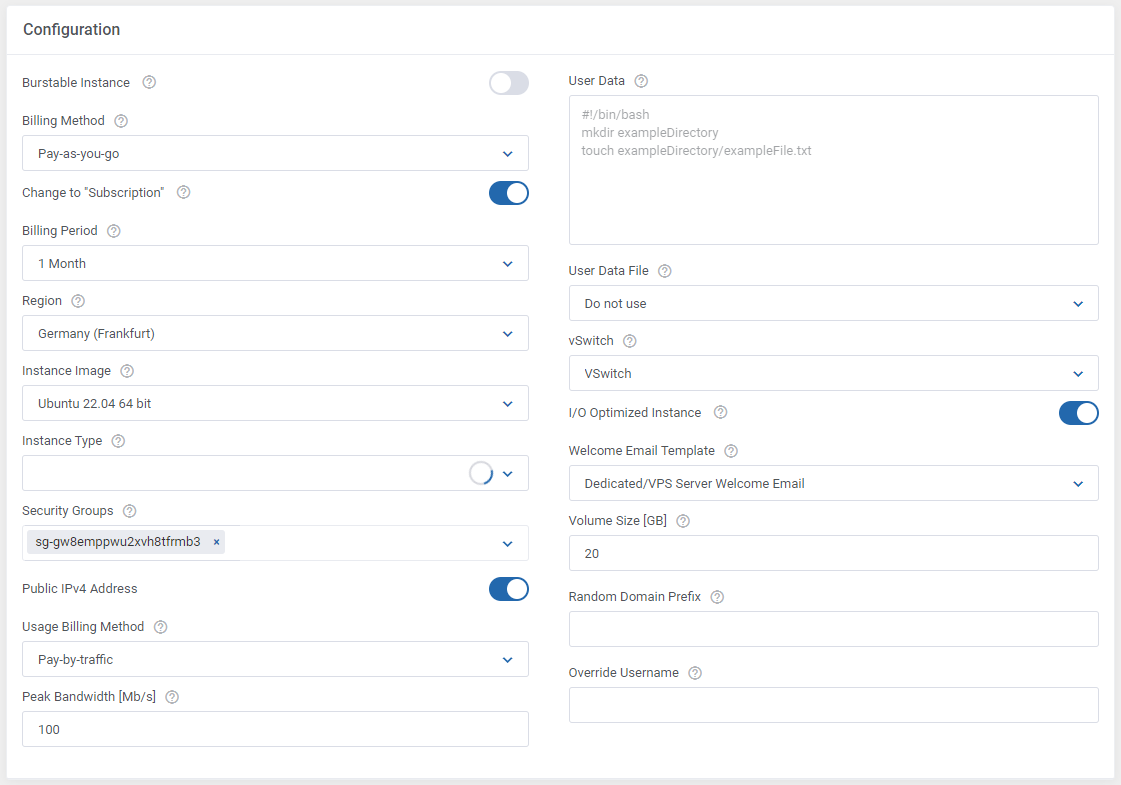This screenshot has height=785, width=1121.
Task: Enable the Burstable Instance toggle
Action: click(508, 83)
